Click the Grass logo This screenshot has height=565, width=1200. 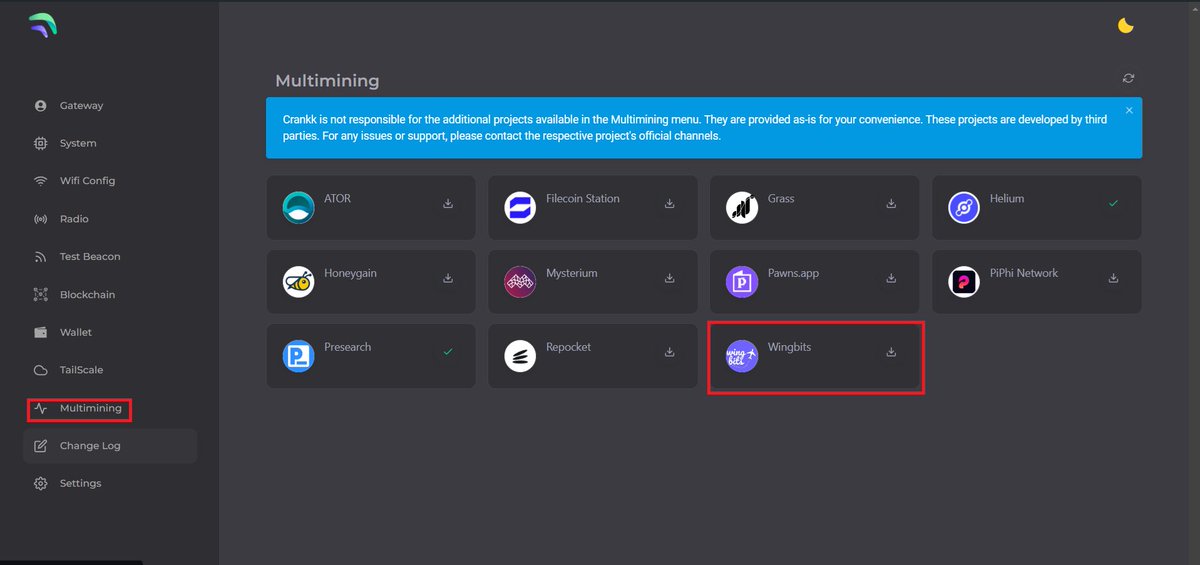(x=742, y=208)
